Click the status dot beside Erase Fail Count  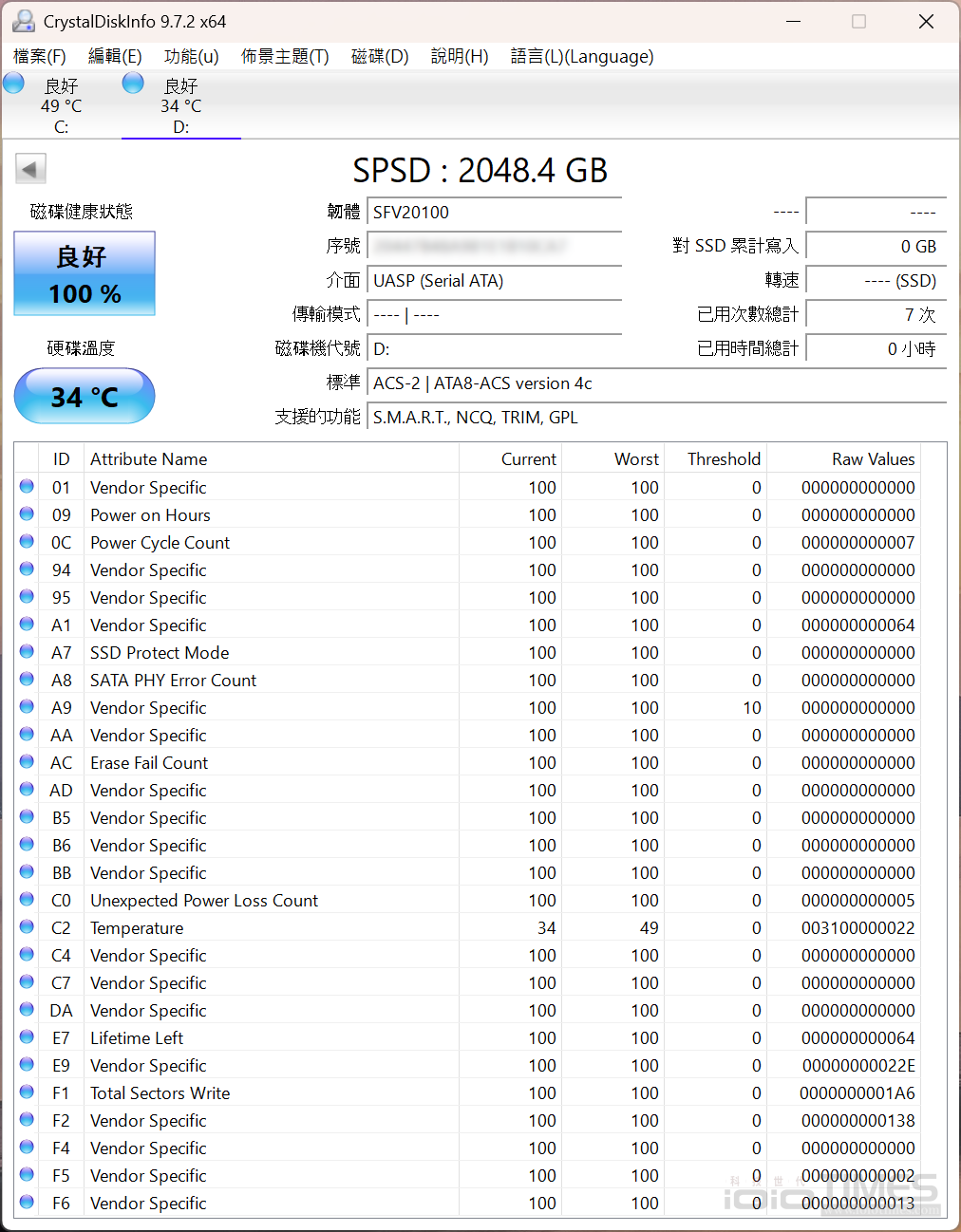(x=26, y=761)
